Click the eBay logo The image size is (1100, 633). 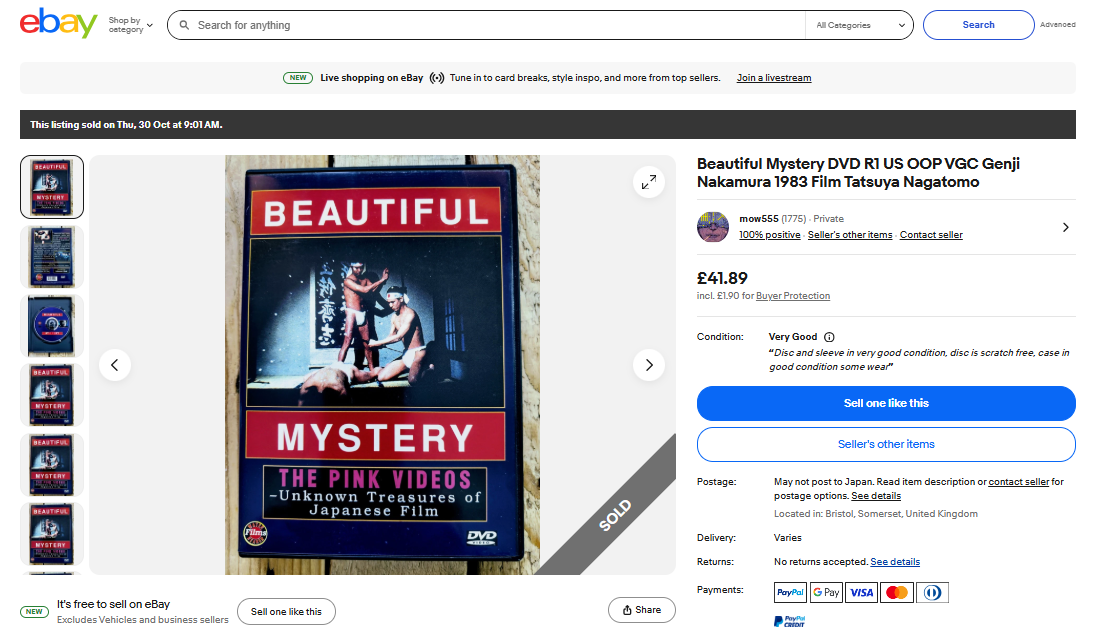58,24
